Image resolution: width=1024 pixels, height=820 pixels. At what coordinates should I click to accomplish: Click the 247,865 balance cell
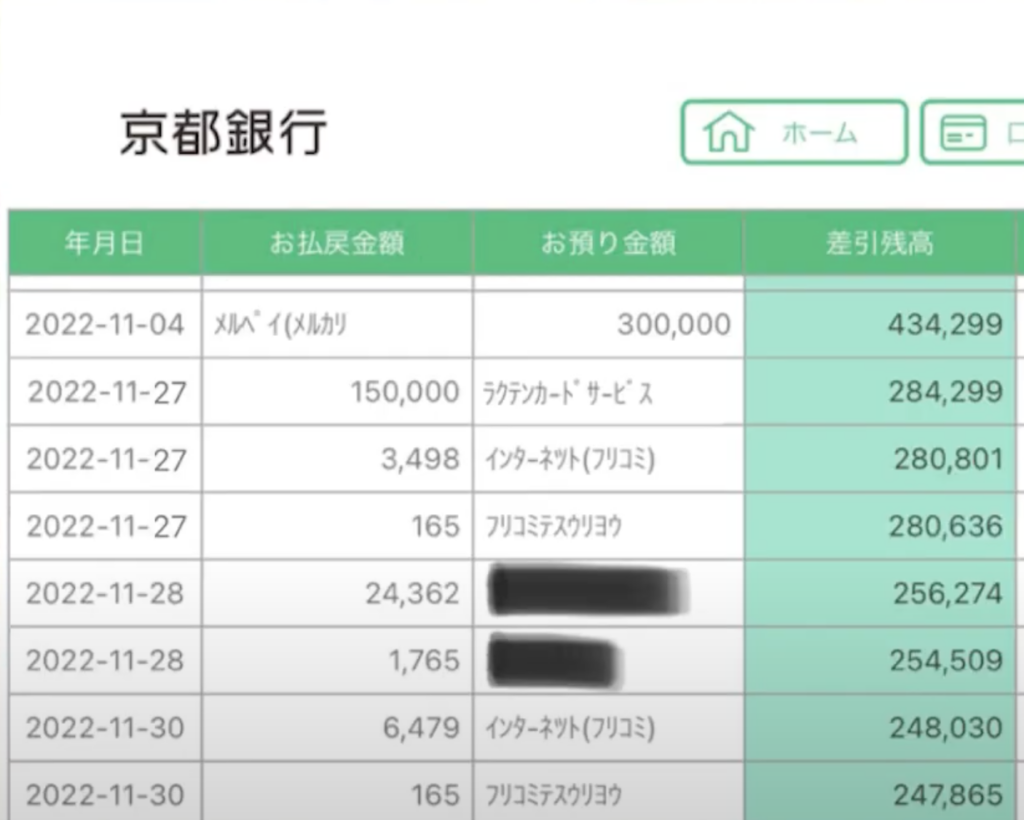tap(880, 791)
